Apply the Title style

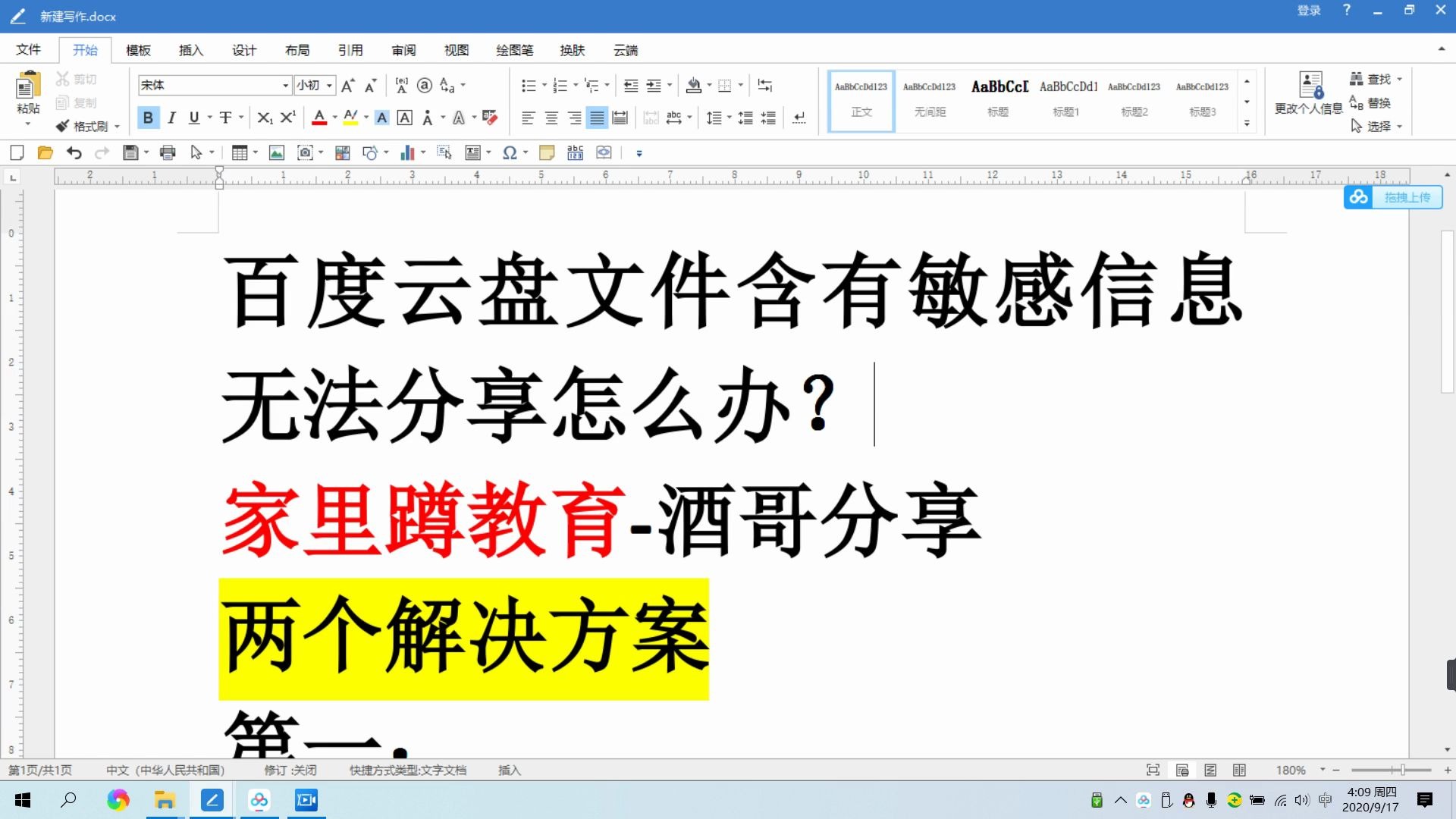[998, 101]
